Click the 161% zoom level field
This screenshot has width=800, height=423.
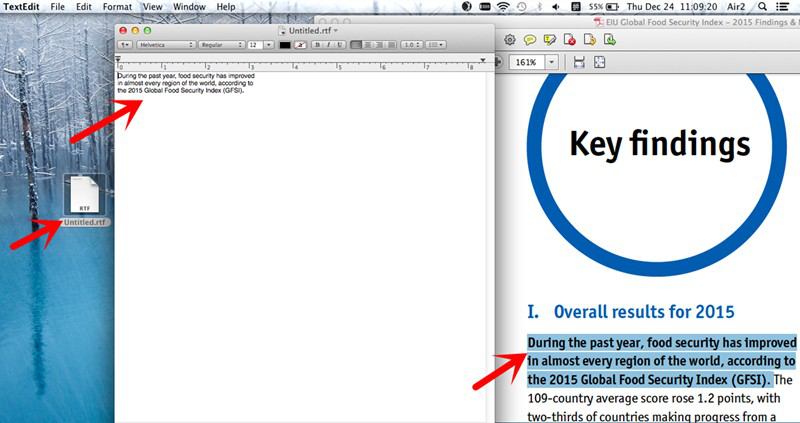[x=526, y=62]
